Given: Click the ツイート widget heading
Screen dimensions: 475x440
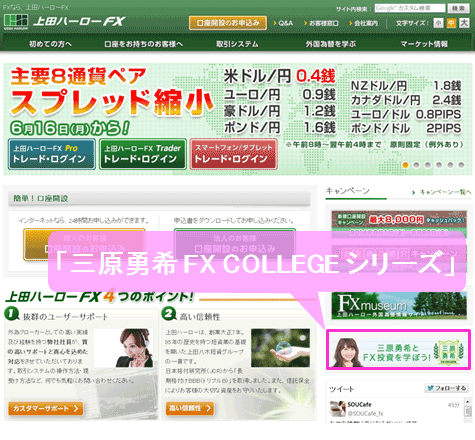Looking at the screenshot, I should tap(342, 389).
